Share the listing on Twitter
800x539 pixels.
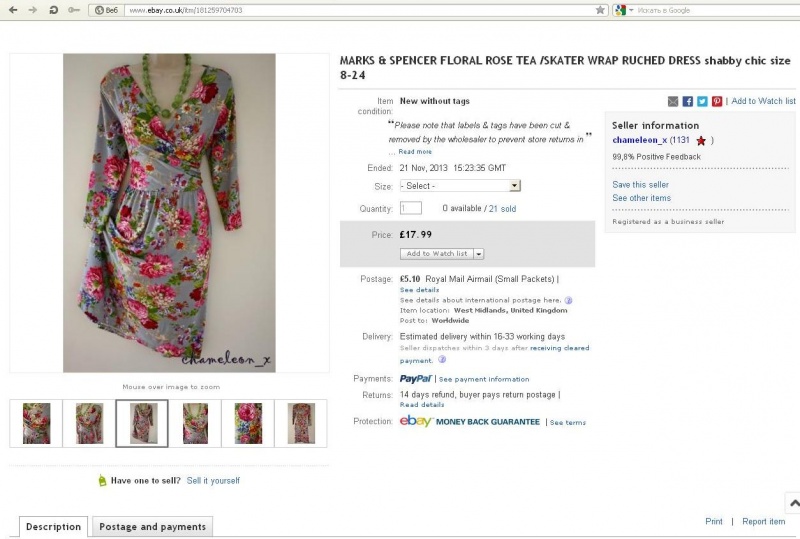[x=702, y=101]
